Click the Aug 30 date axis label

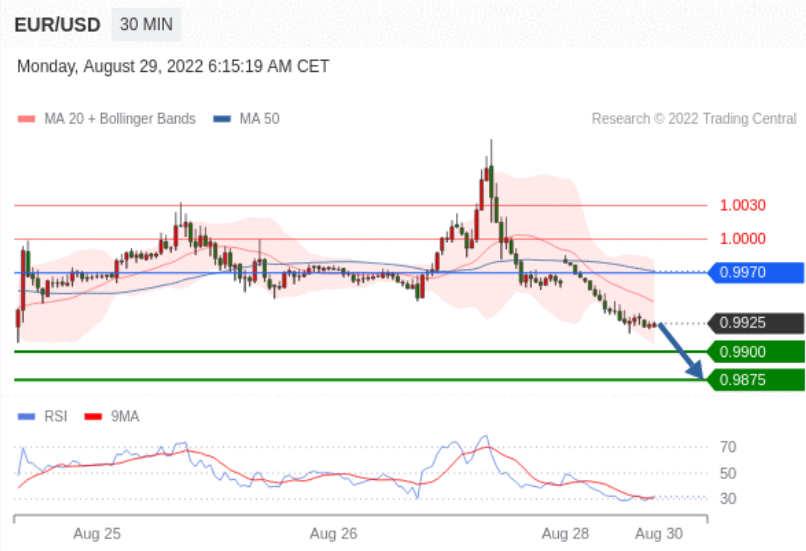click(x=659, y=534)
